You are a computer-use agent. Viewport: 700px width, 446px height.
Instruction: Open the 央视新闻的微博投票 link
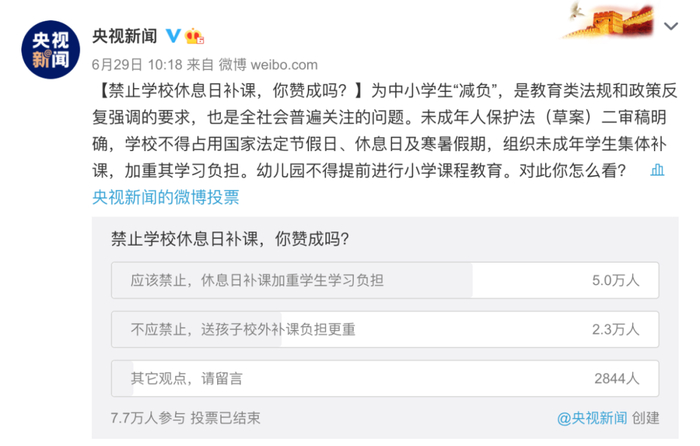(166, 197)
